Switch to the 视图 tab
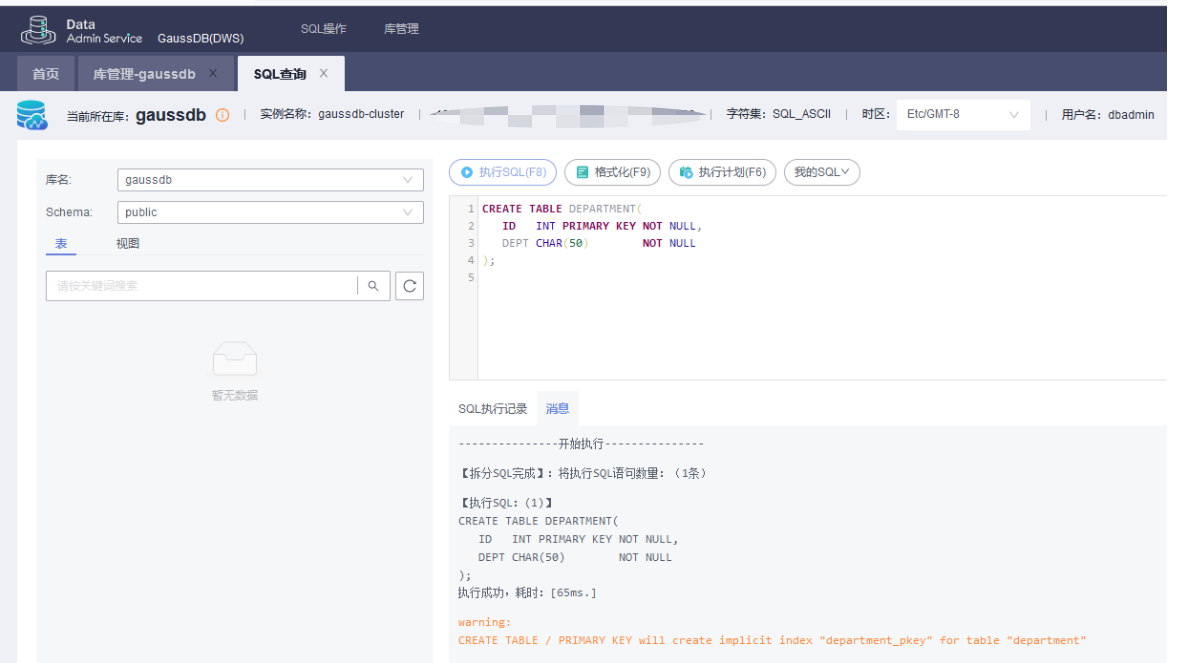 pos(128,244)
